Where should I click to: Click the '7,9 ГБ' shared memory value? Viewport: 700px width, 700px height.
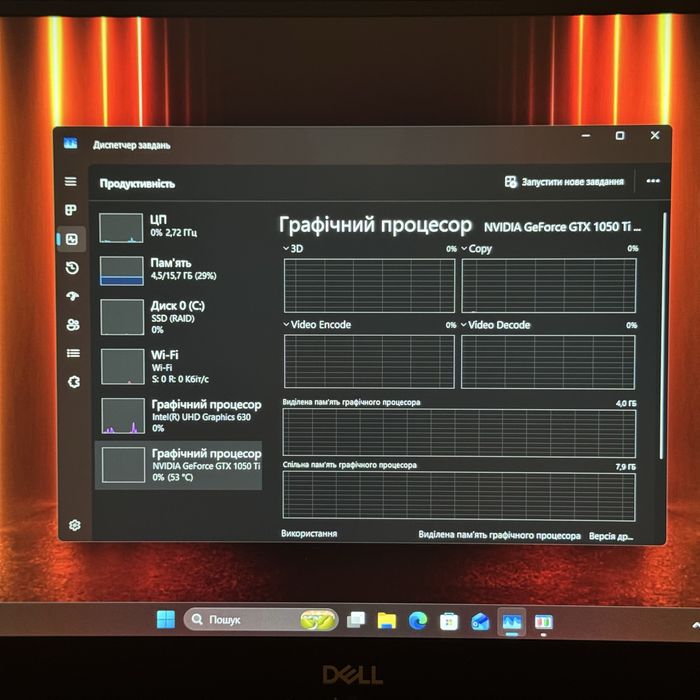point(625,467)
